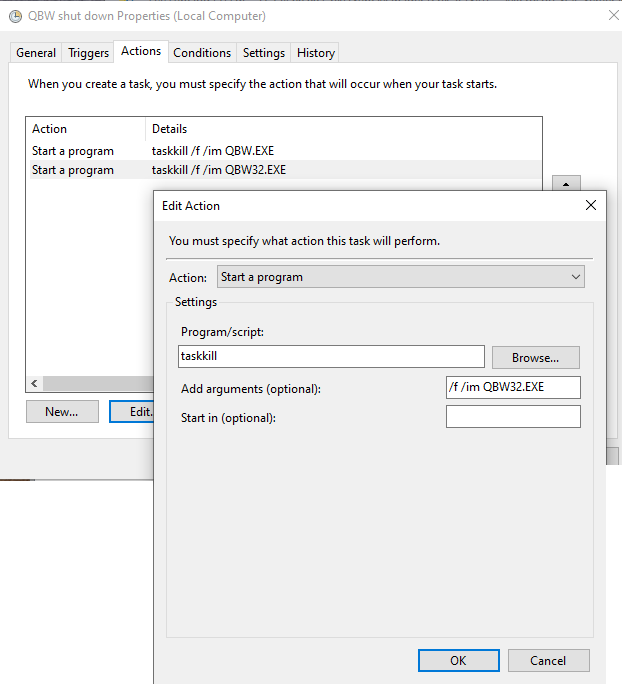Select the Settings tab

tap(264, 53)
